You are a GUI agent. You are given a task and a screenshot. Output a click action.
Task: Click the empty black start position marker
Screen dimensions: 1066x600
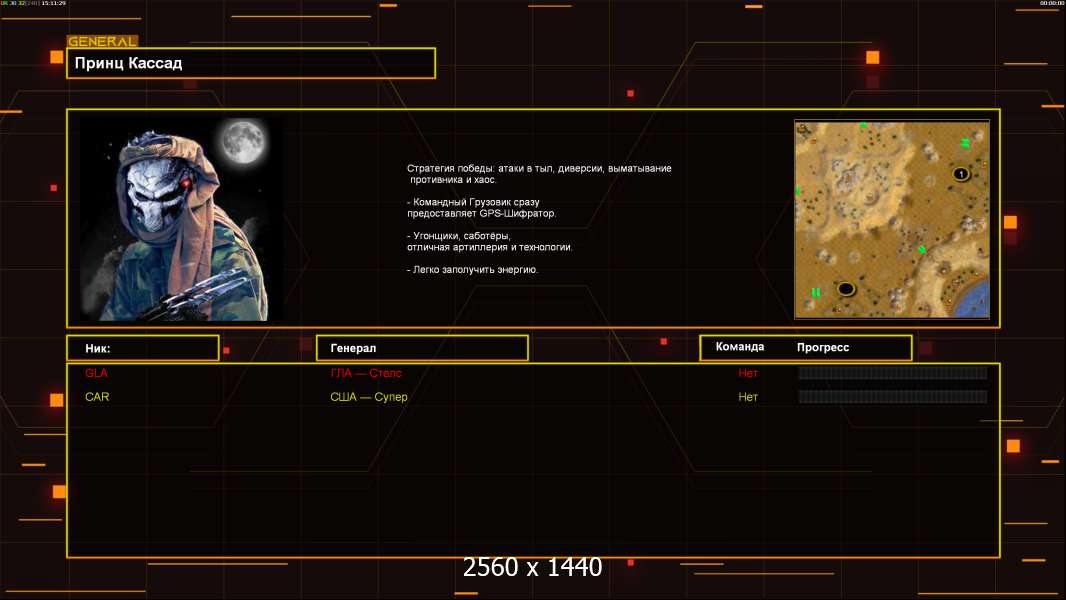(x=846, y=289)
